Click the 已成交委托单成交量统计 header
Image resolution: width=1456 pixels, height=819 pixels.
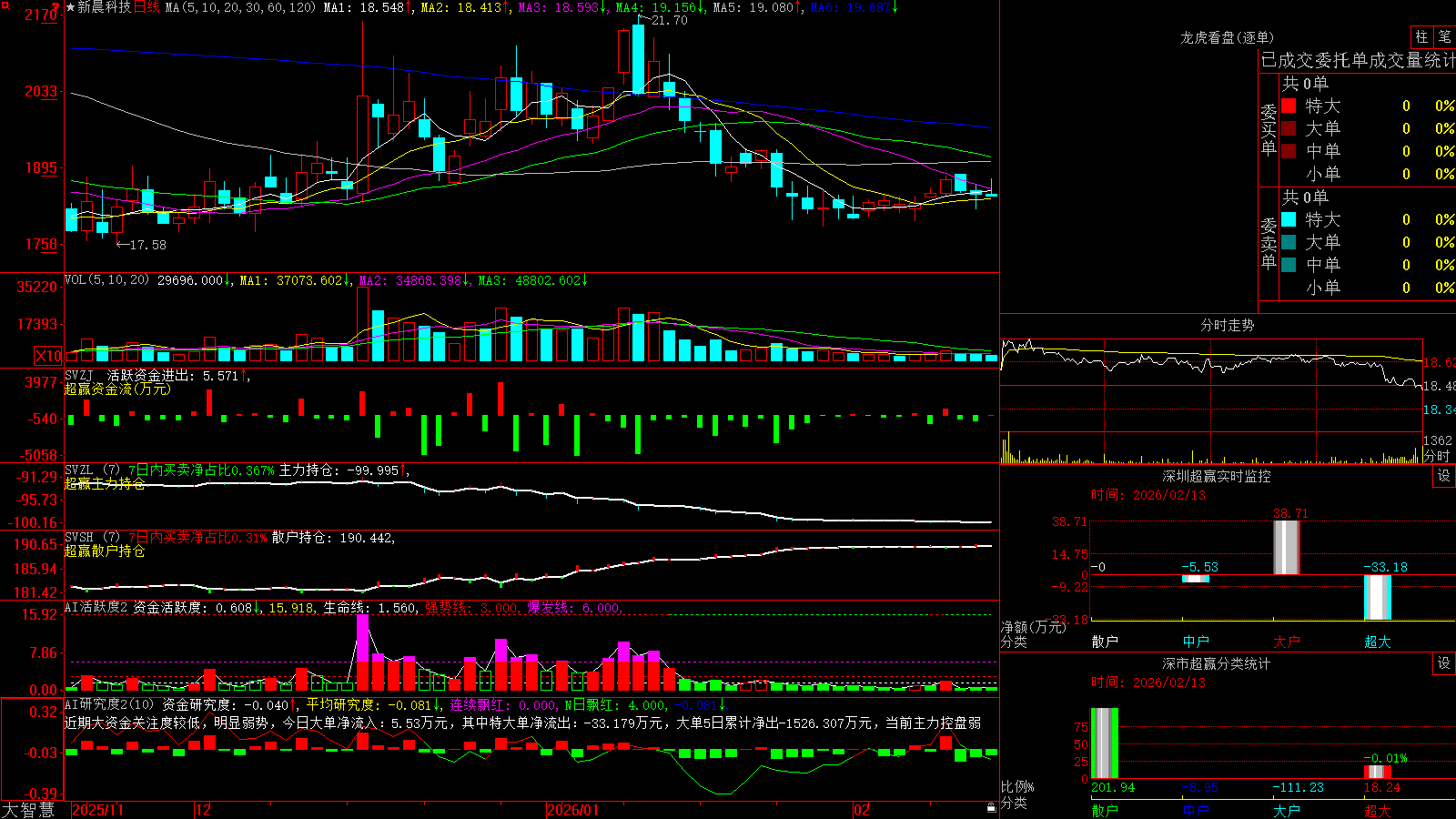click(1358, 60)
